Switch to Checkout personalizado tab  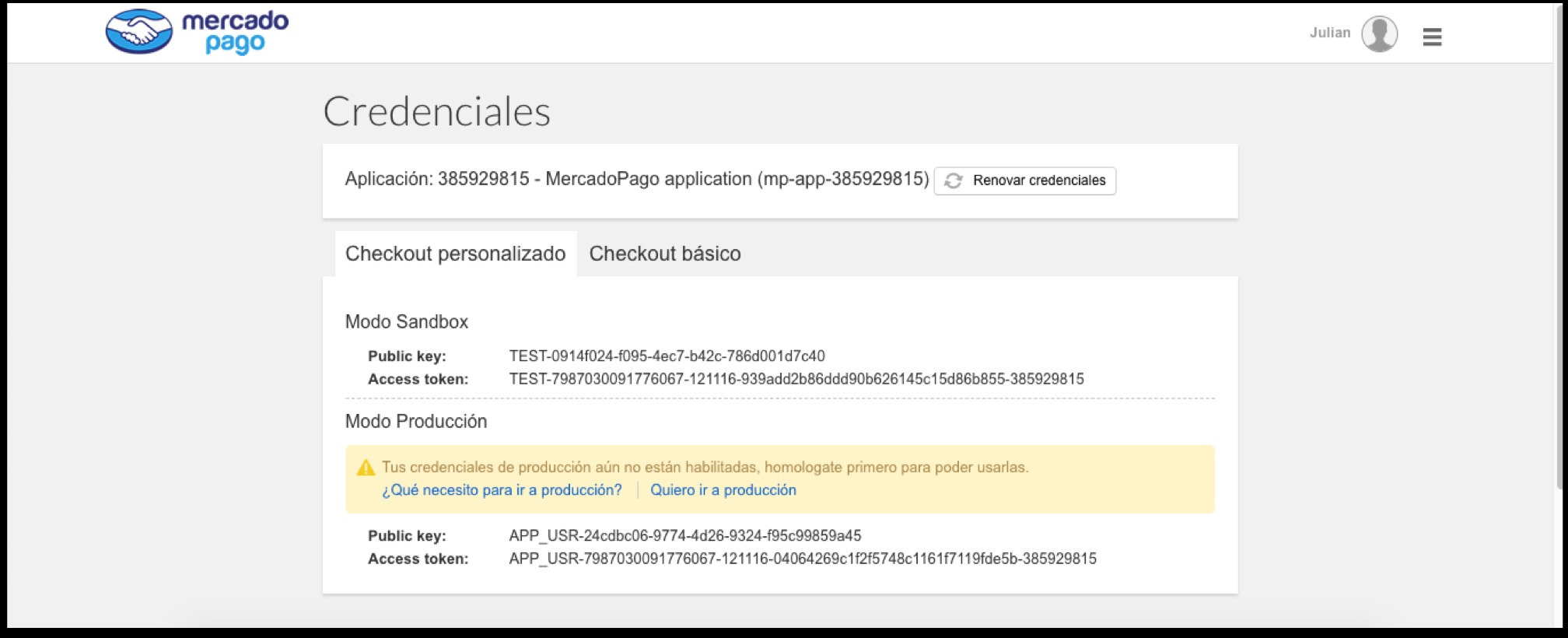(x=455, y=254)
